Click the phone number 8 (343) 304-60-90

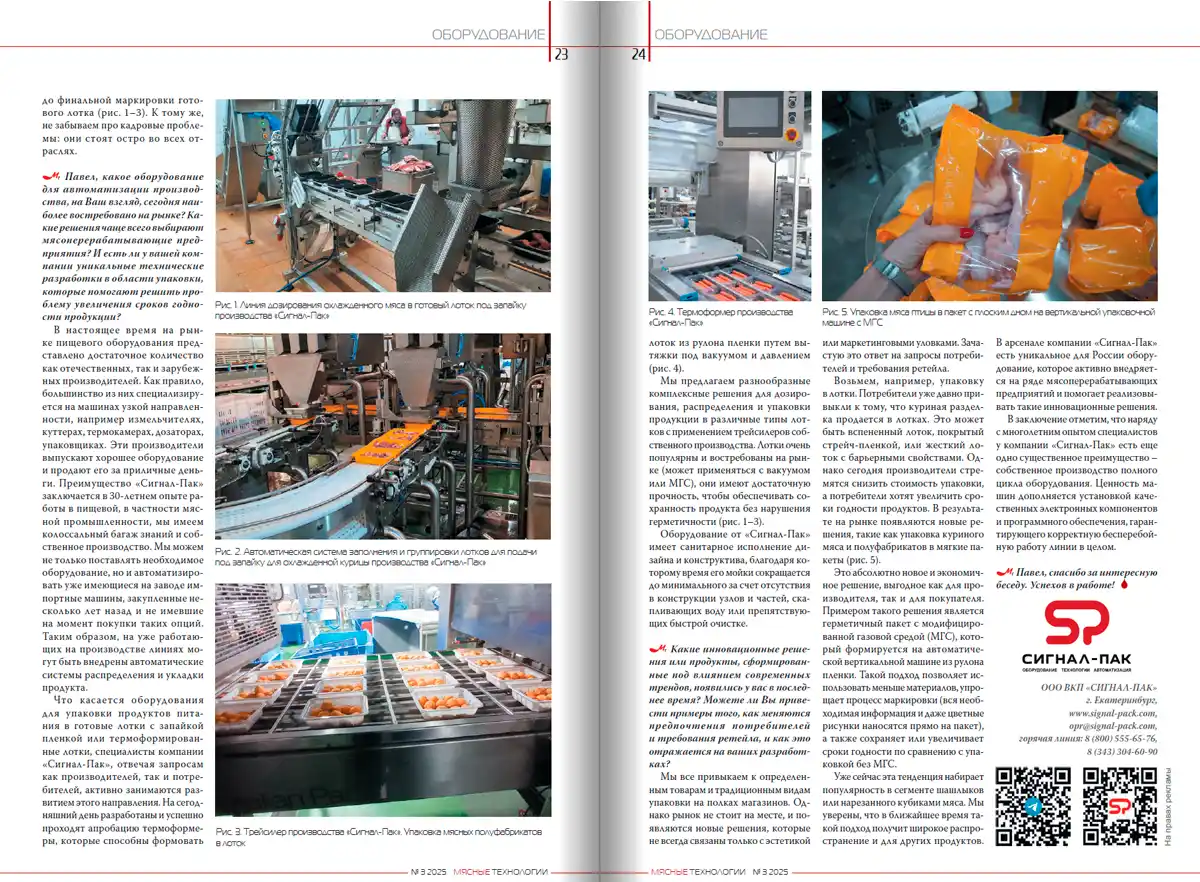[x=1122, y=752]
